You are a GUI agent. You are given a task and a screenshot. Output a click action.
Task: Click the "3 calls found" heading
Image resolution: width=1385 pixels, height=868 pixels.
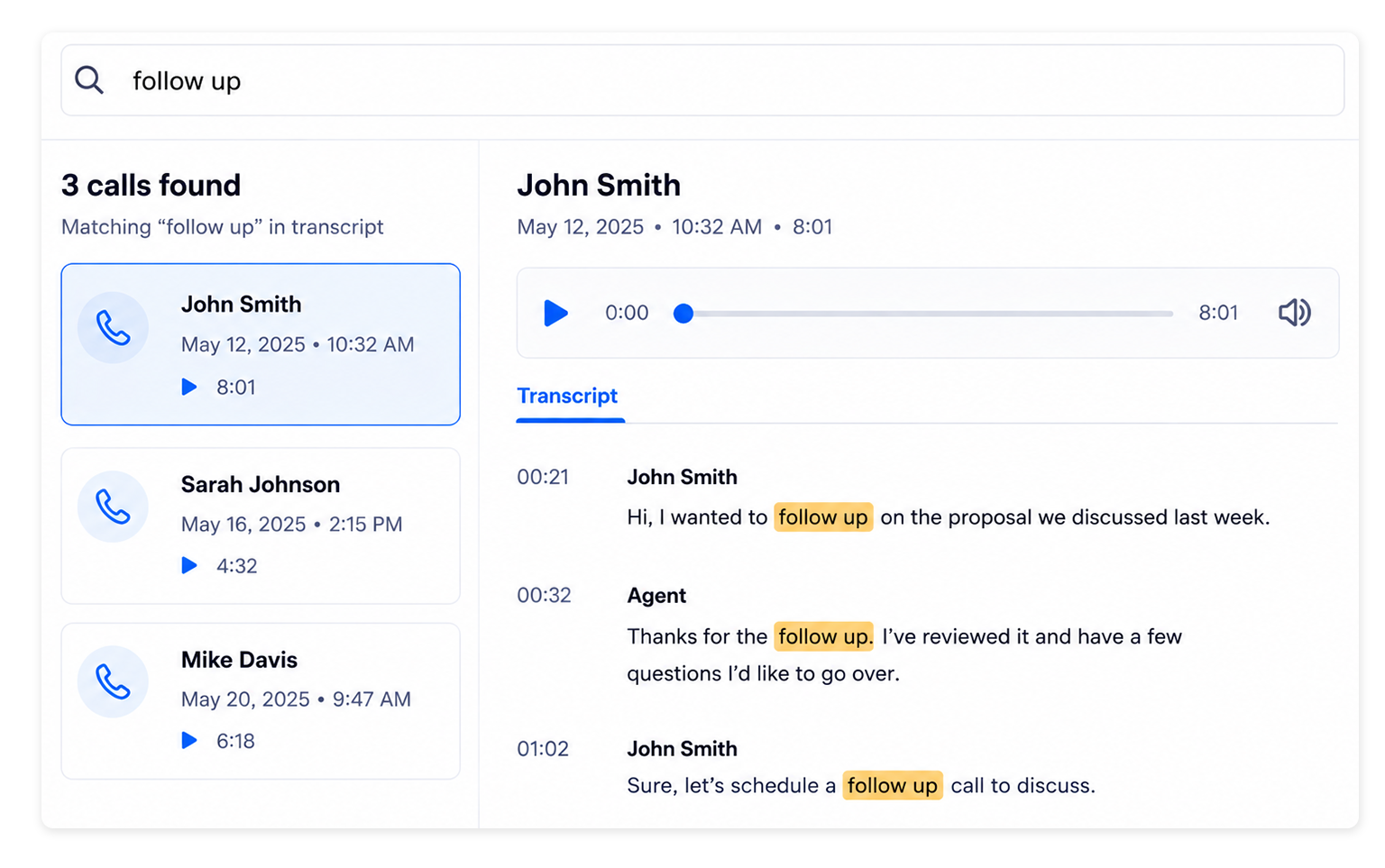[x=151, y=186]
